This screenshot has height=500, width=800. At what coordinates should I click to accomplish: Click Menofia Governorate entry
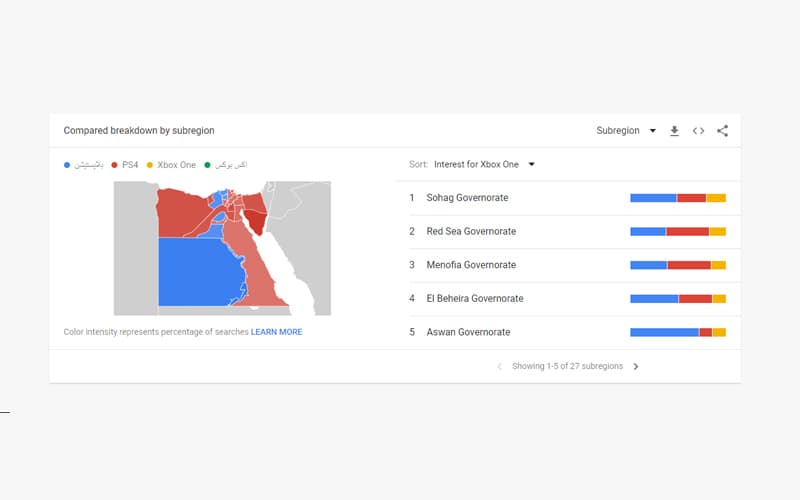471,265
